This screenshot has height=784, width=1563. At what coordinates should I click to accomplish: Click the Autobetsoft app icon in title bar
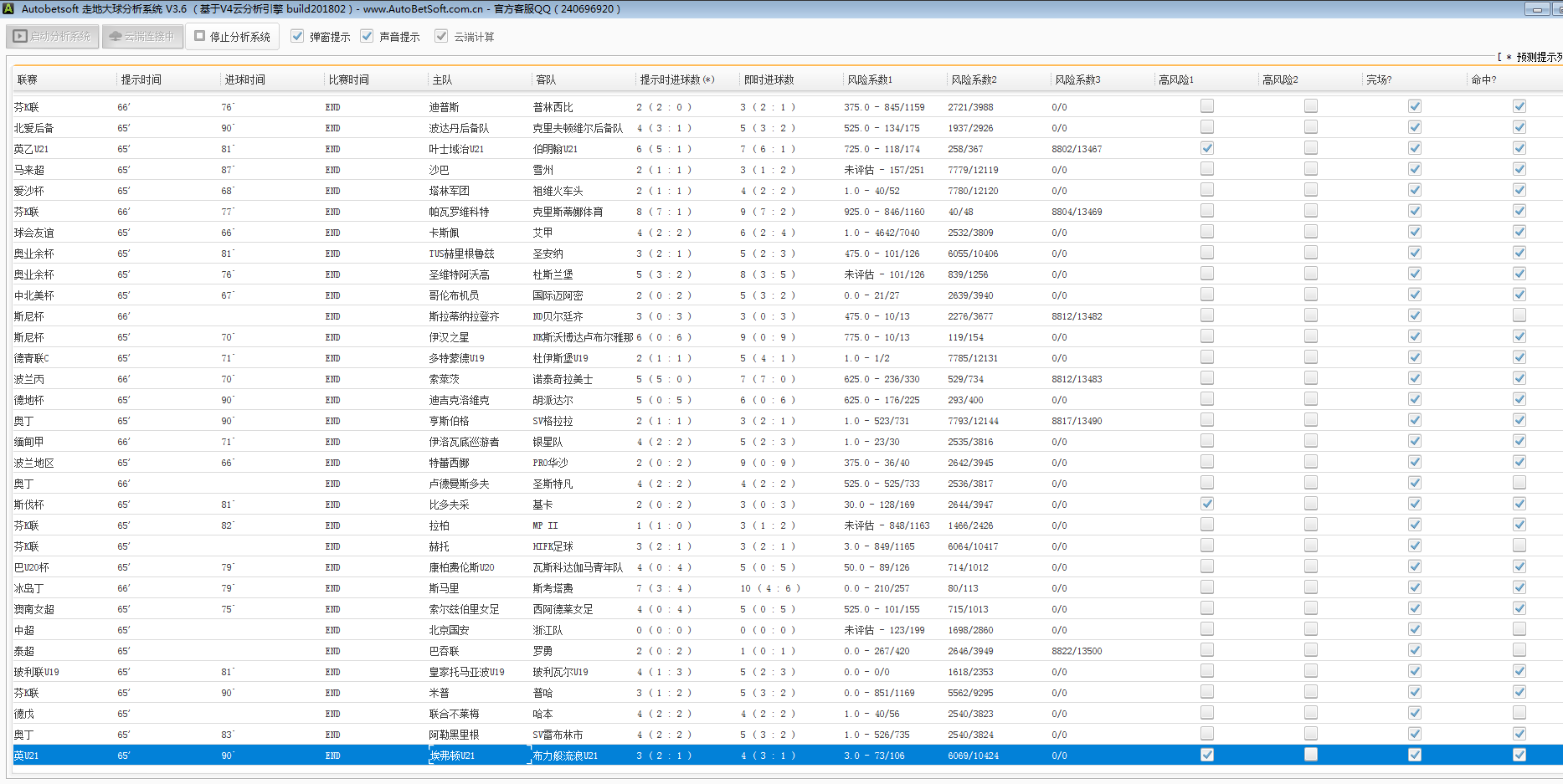point(8,8)
